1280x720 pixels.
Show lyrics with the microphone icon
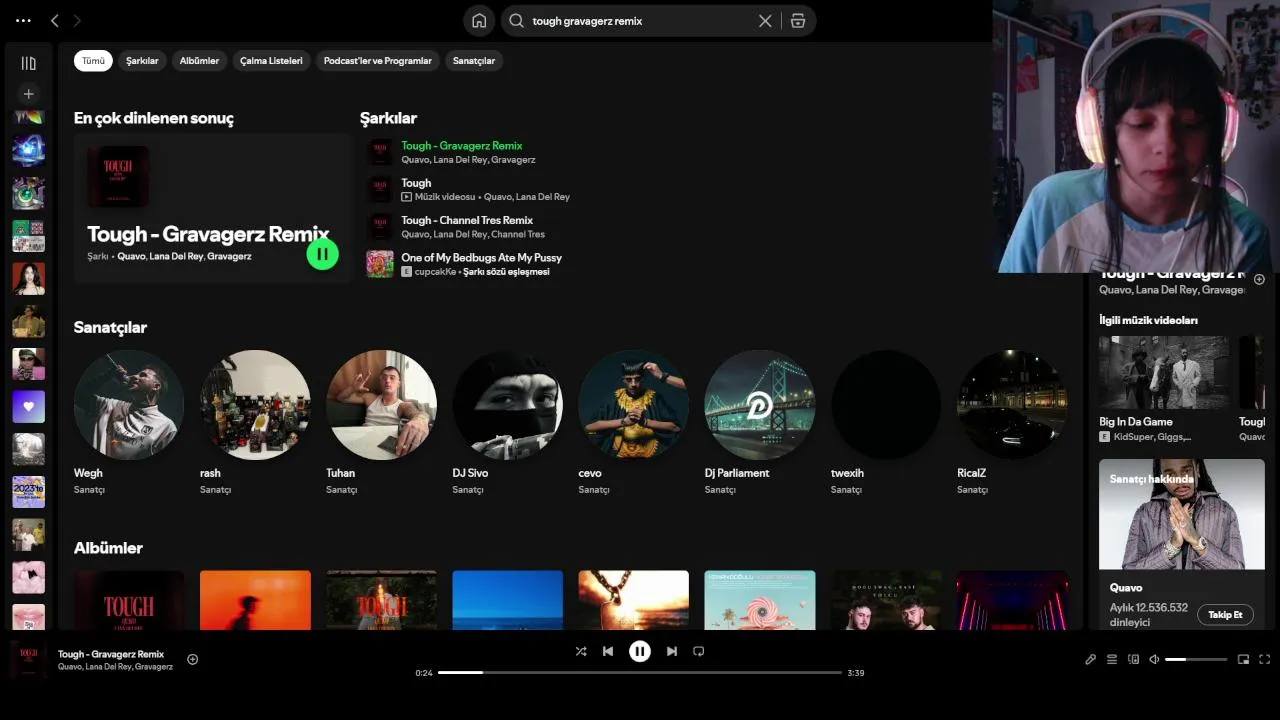1091,659
